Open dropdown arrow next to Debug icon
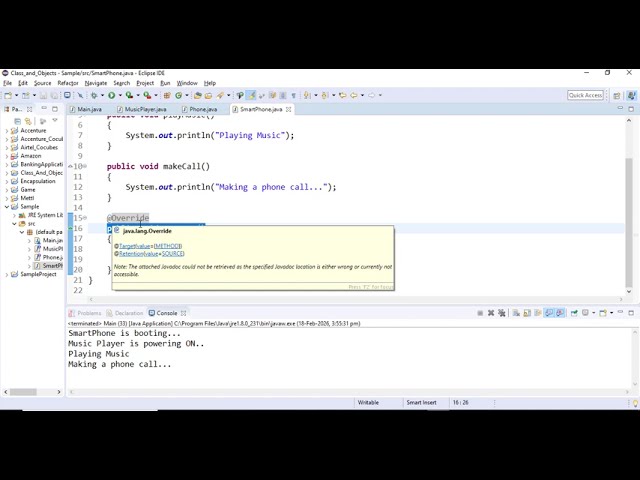The height and width of the screenshot is (480, 640). click(x=102, y=95)
